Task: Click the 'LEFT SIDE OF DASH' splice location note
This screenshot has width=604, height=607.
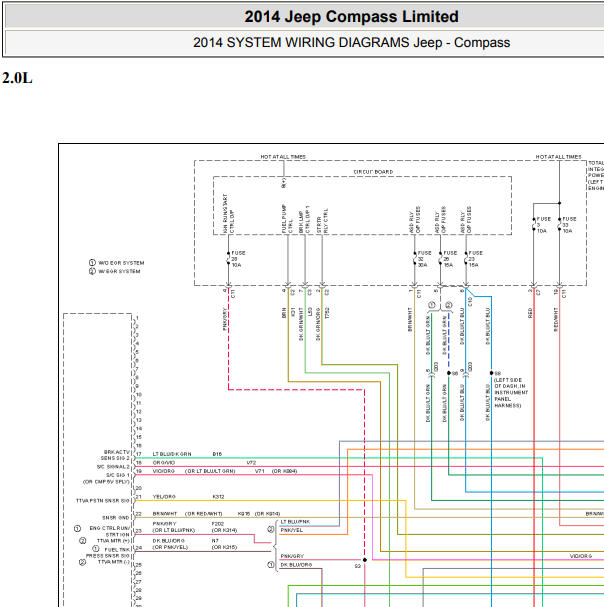Action: click(x=511, y=393)
